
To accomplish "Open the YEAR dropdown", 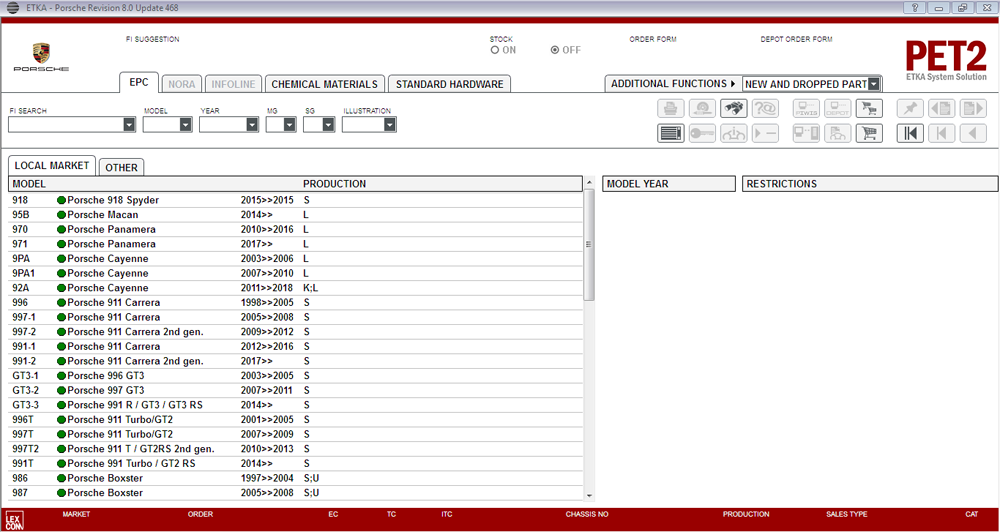I will pos(252,125).
